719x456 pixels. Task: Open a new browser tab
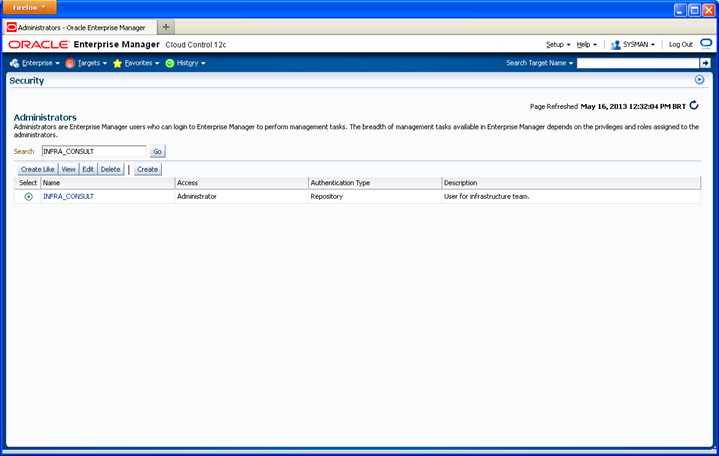166,27
